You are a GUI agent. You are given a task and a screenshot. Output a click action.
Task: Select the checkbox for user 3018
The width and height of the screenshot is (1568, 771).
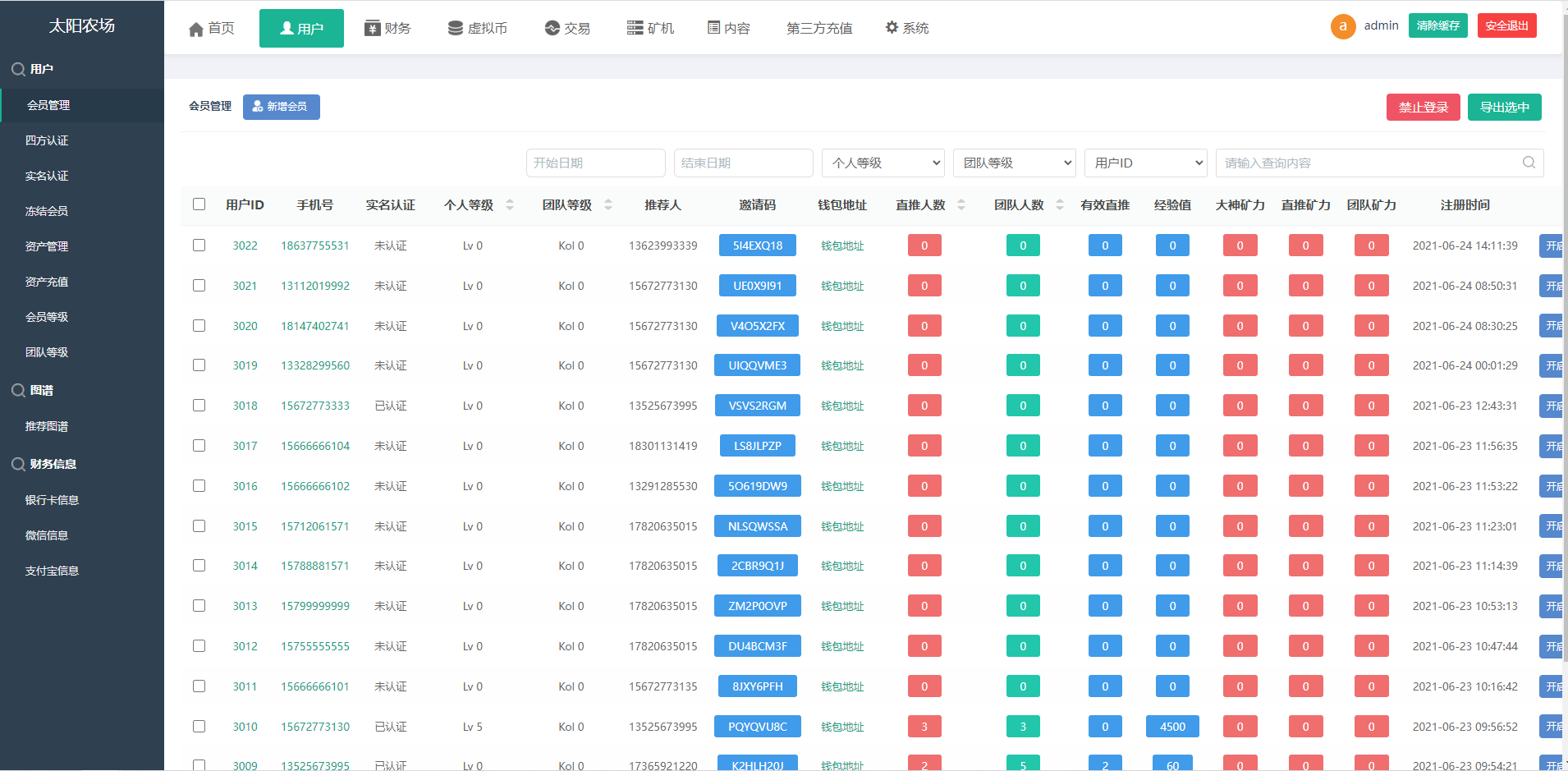coord(199,406)
